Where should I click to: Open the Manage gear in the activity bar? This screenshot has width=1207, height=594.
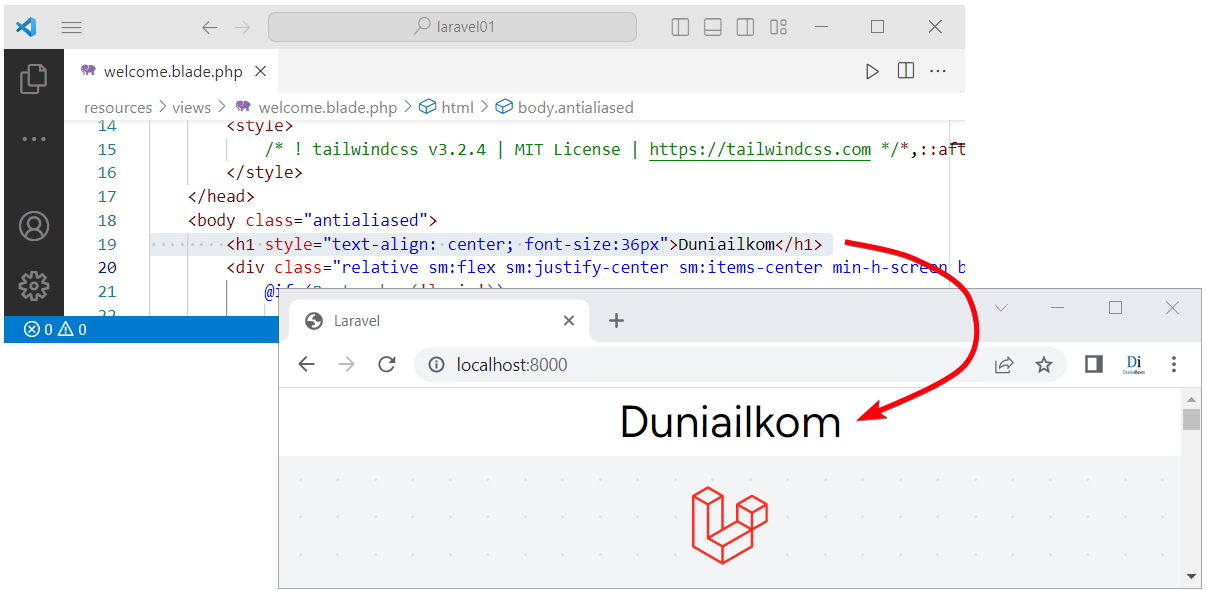[34, 286]
